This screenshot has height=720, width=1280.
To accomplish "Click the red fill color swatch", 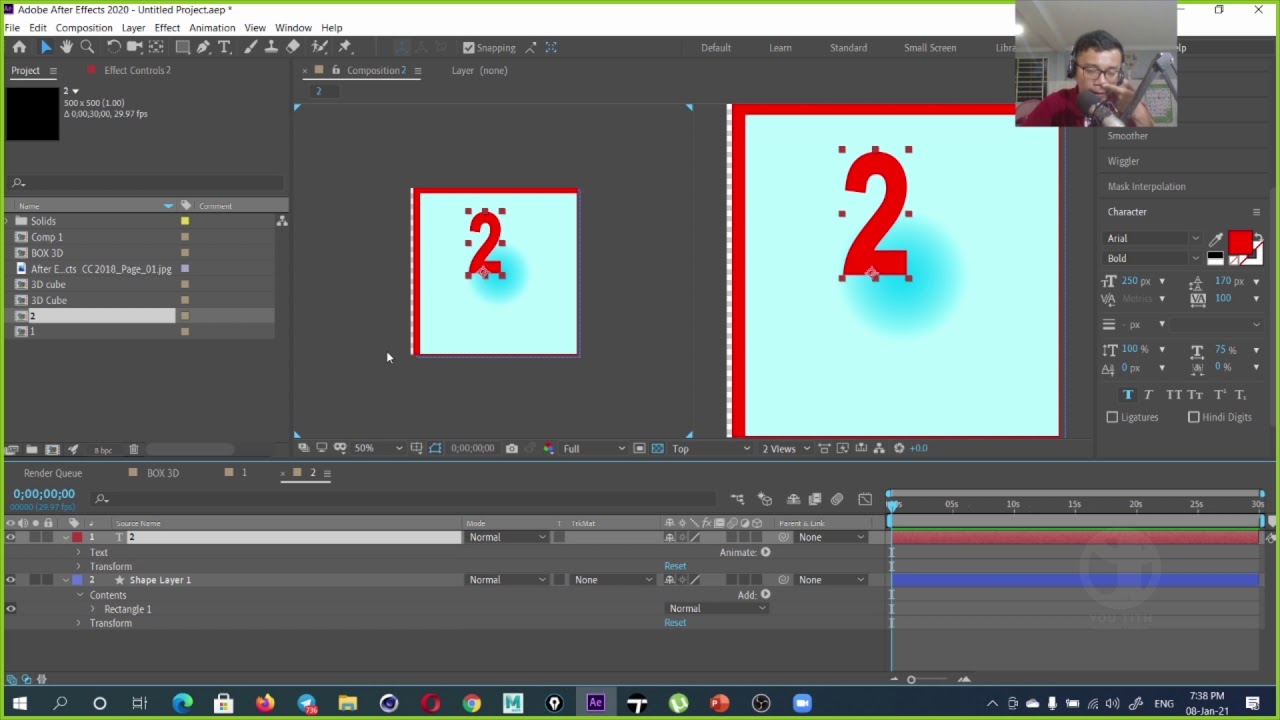I will click(x=1240, y=243).
